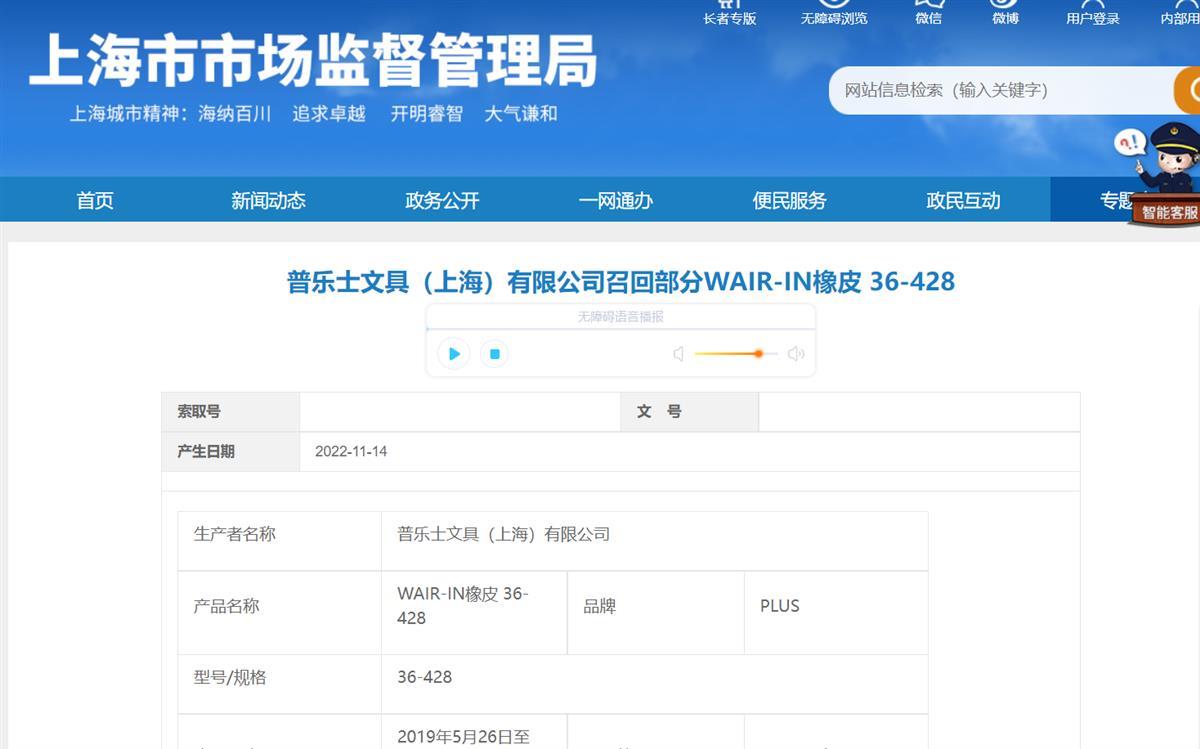
Task: Open the 微信 WeChat link
Action: click(x=928, y=13)
